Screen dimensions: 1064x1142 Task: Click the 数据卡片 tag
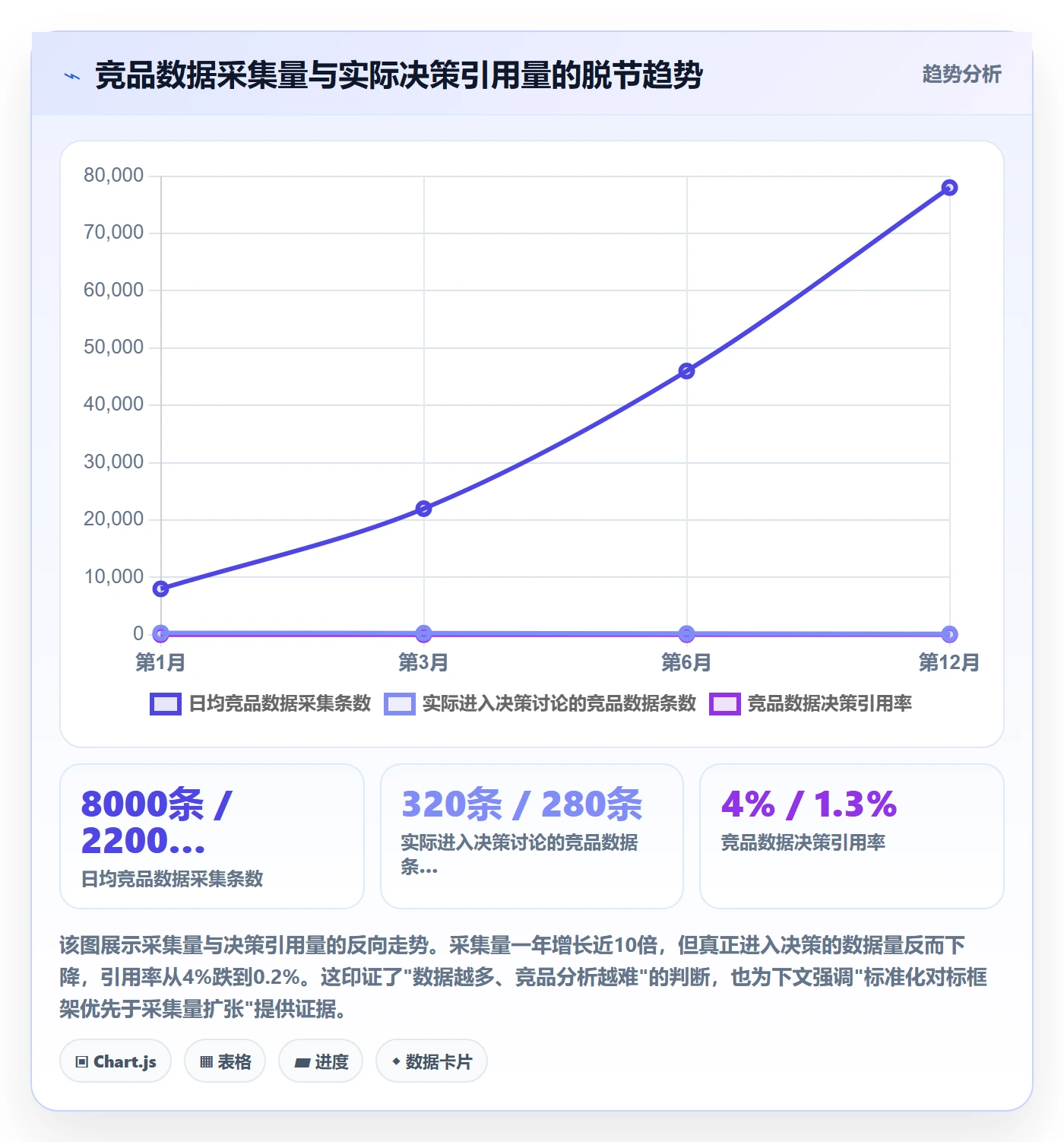(432, 1061)
